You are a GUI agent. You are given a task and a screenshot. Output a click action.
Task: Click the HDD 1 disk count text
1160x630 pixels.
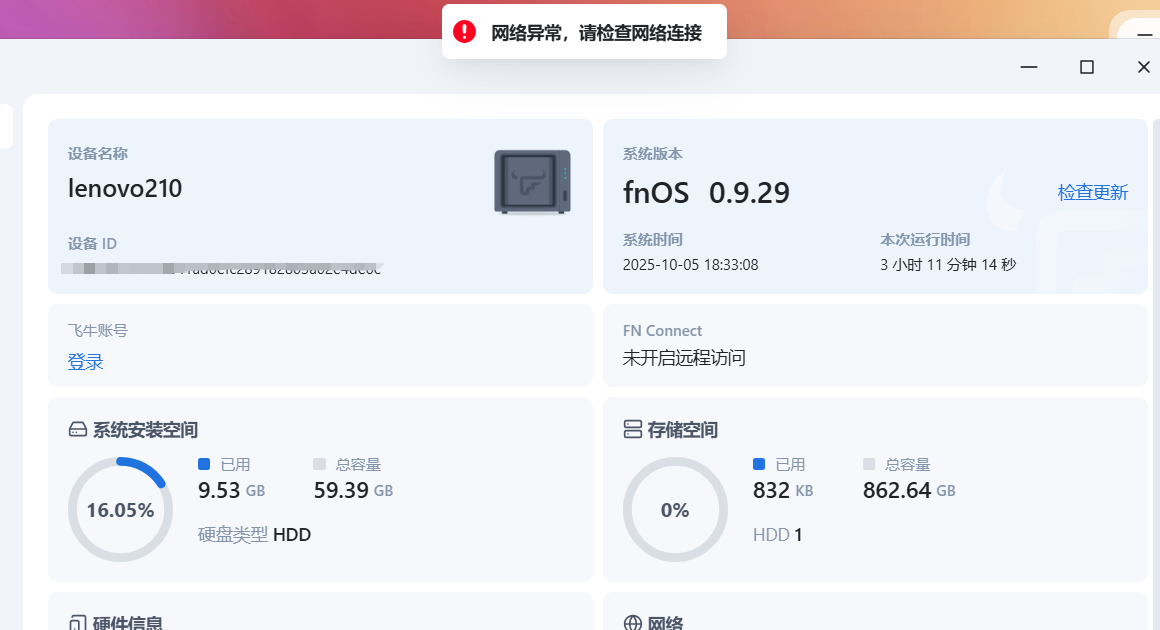[x=778, y=535]
